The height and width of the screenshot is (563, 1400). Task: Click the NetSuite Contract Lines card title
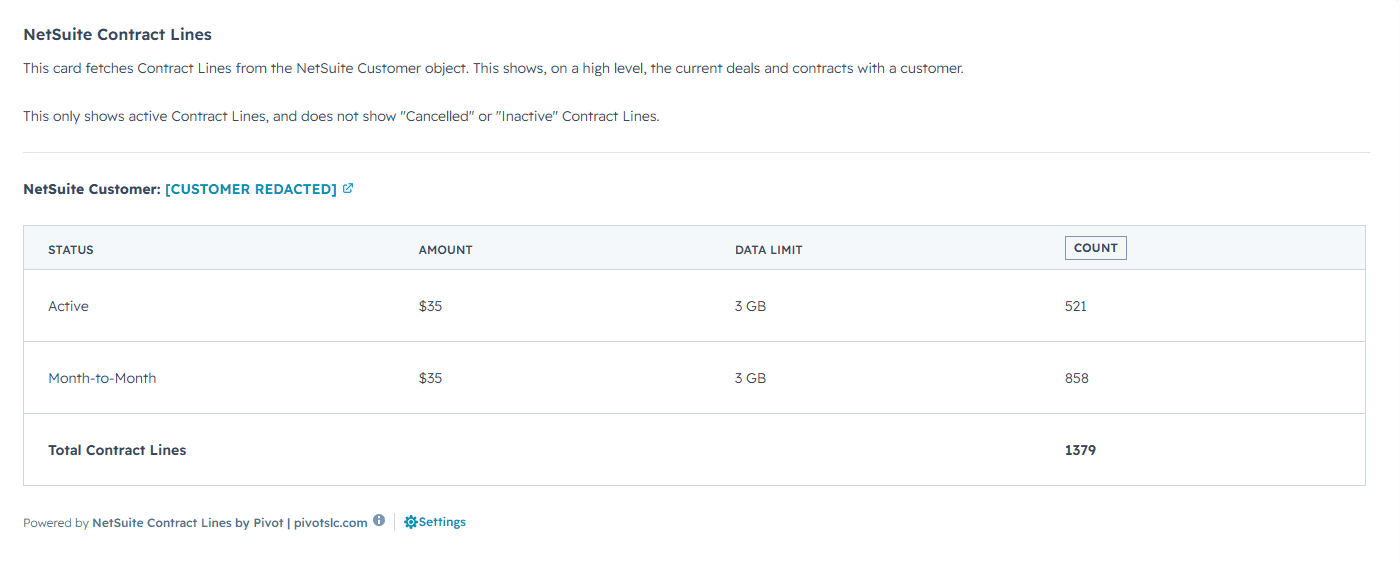tap(117, 35)
